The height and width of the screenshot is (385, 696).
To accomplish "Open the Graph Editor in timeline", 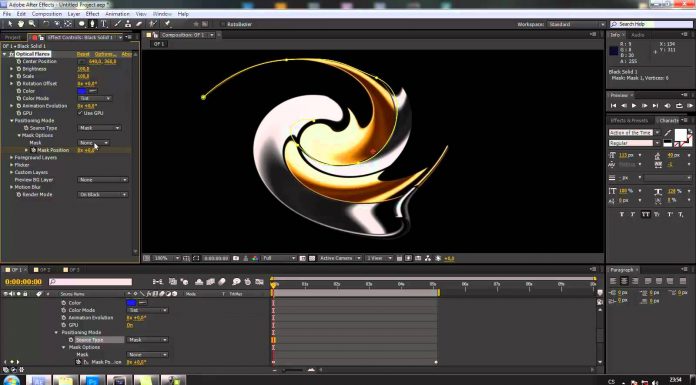I will (260, 282).
